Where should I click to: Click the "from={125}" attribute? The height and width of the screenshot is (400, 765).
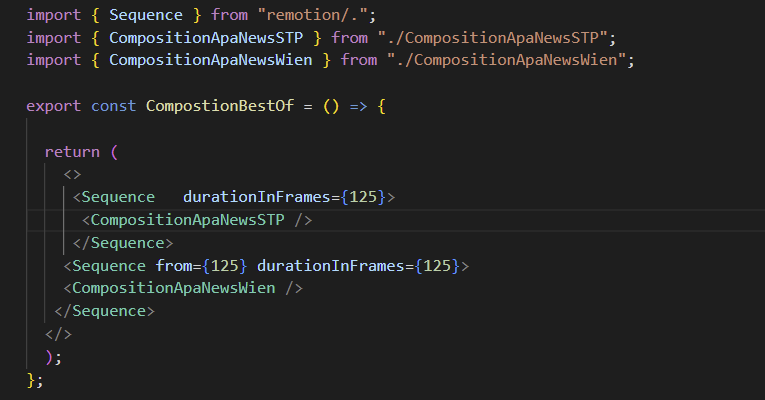point(201,266)
